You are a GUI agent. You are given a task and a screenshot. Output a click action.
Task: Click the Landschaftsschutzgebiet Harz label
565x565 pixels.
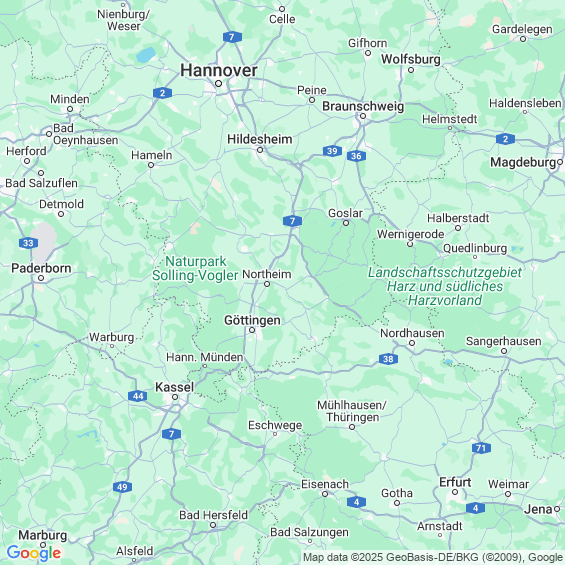point(445,286)
